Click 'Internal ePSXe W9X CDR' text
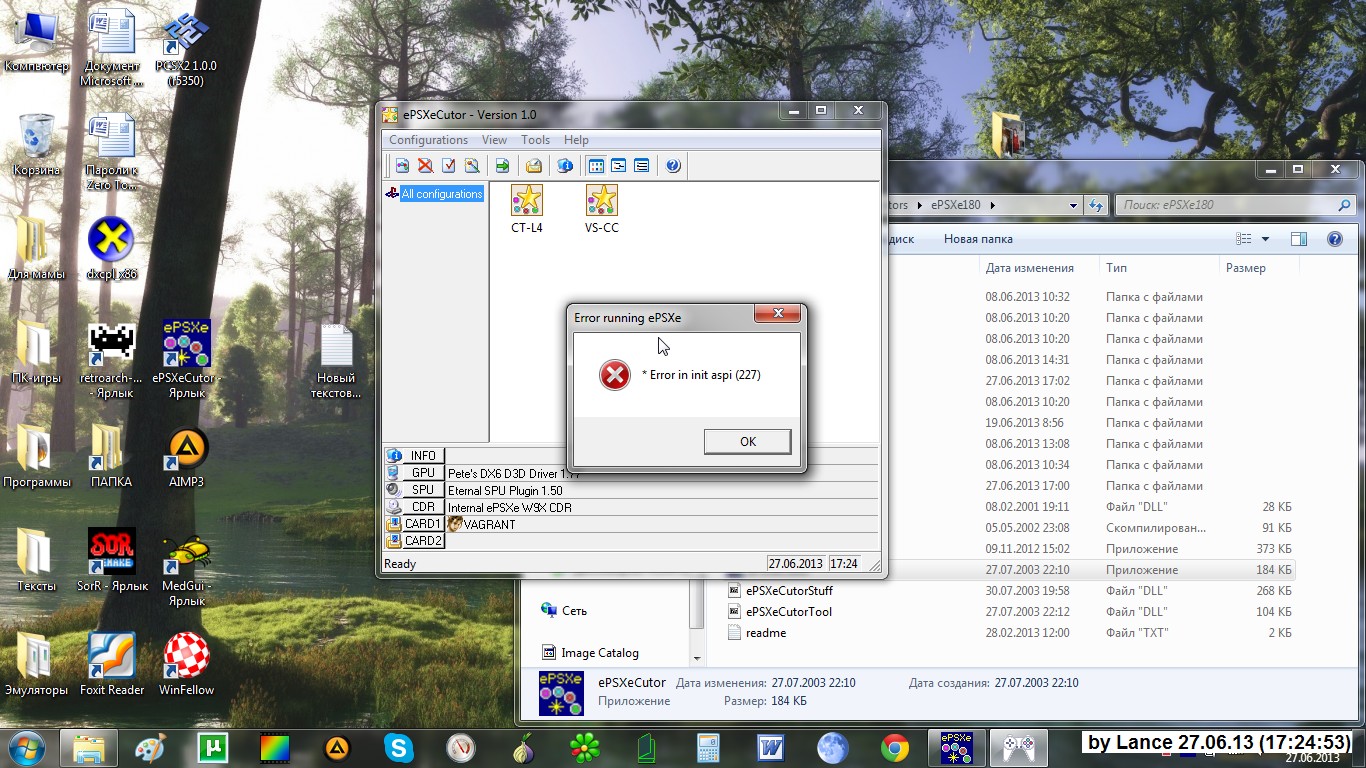Screen dimensions: 1366x768 510,508
